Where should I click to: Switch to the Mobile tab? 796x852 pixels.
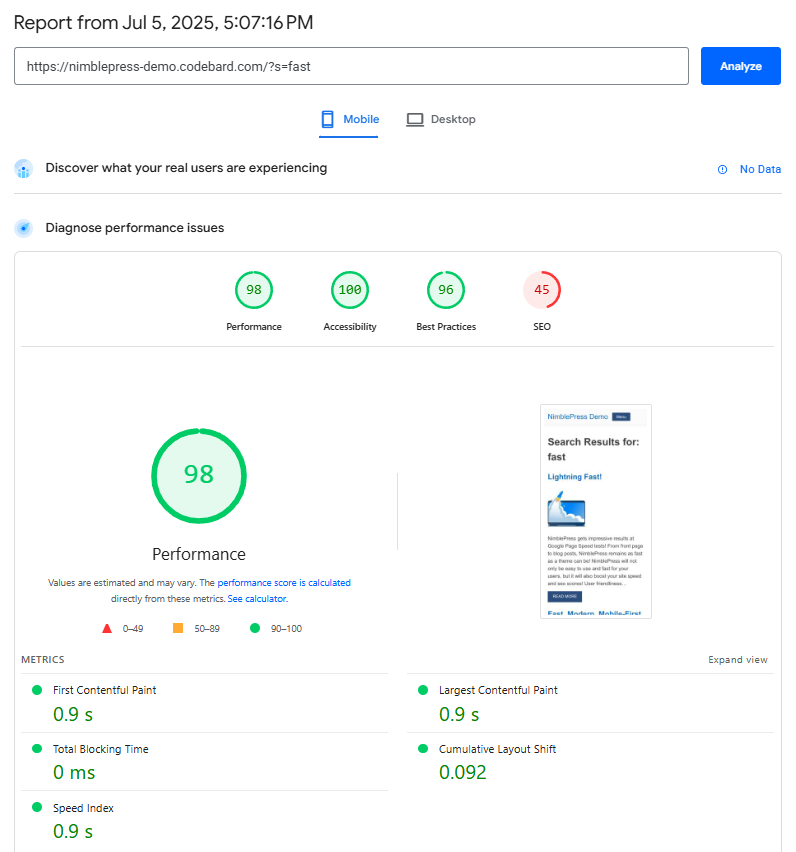click(349, 119)
